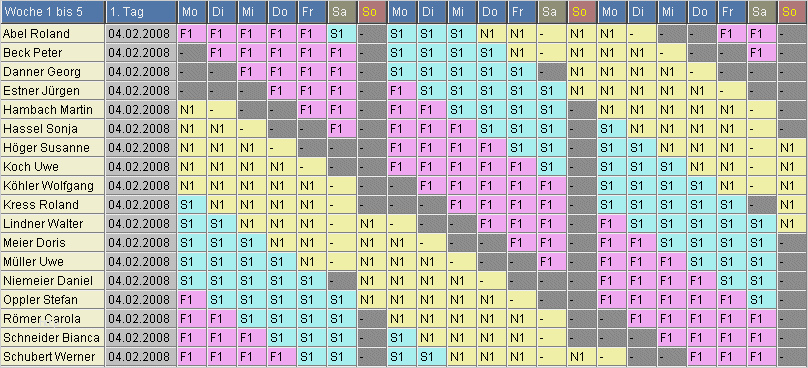The height and width of the screenshot is (368, 808).
Task: Select Oppler Stefan's first Monday F1 cell
Action: coord(192,300)
